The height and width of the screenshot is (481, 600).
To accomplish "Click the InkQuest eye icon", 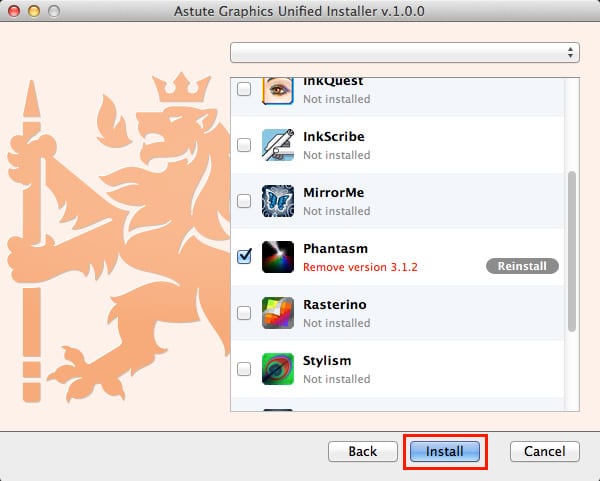I will click(x=278, y=91).
